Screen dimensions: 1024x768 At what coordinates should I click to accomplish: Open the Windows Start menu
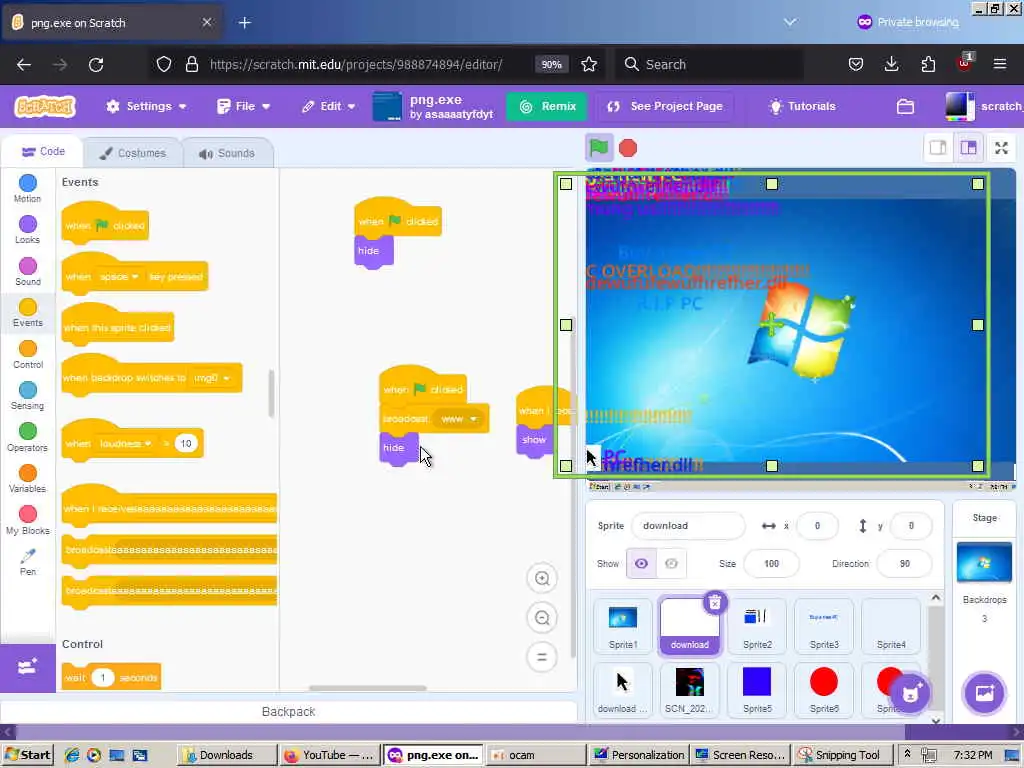tap(28, 755)
